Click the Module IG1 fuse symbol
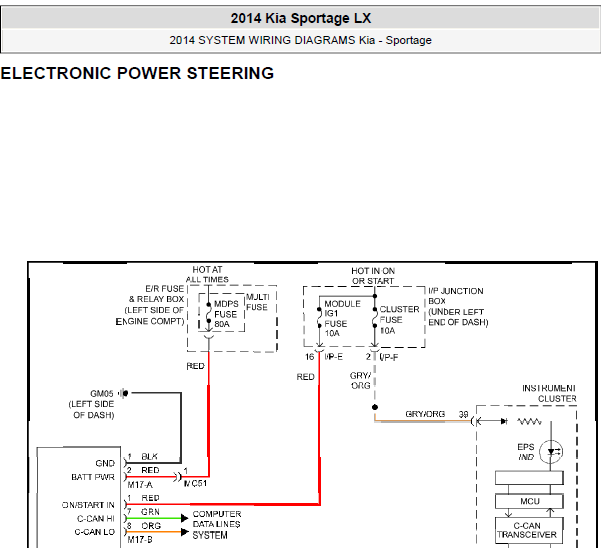 (x=319, y=317)
